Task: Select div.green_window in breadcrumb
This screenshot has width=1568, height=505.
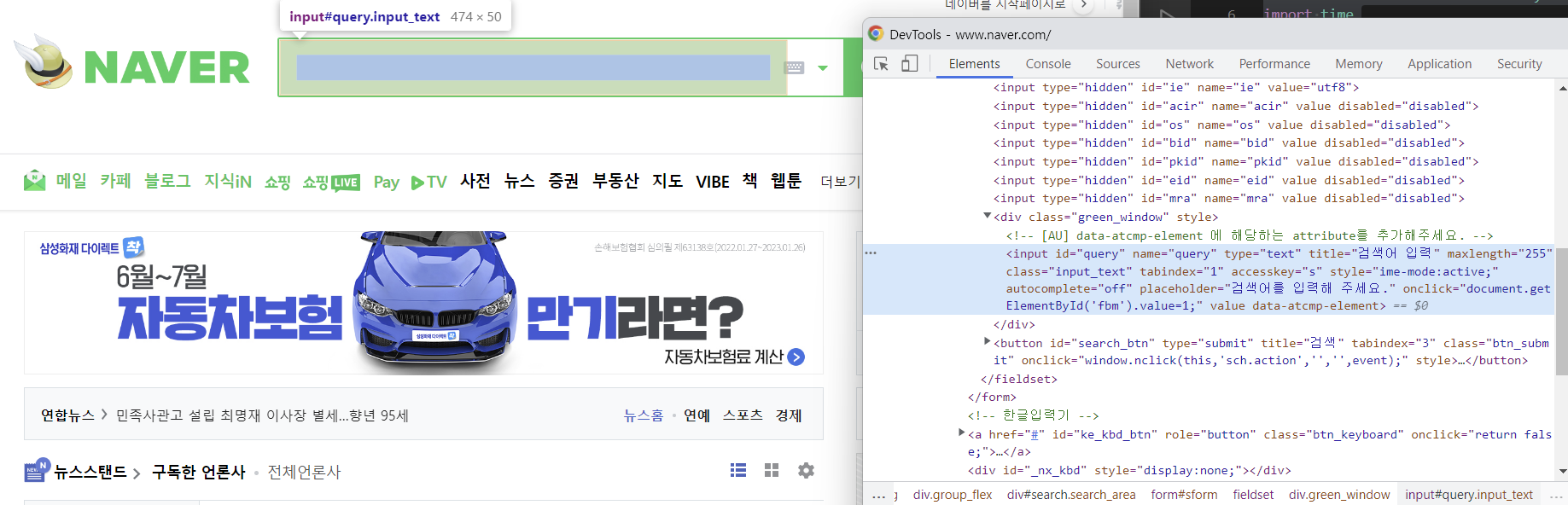Action: point(1339,495)
